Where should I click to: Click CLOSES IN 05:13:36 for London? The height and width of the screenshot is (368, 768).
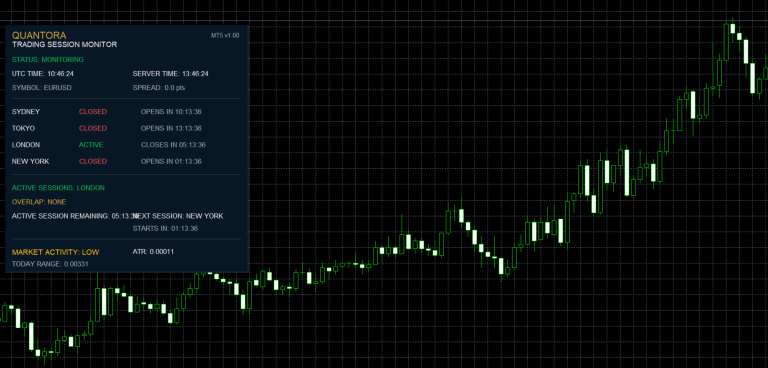[x=173, y=145]
